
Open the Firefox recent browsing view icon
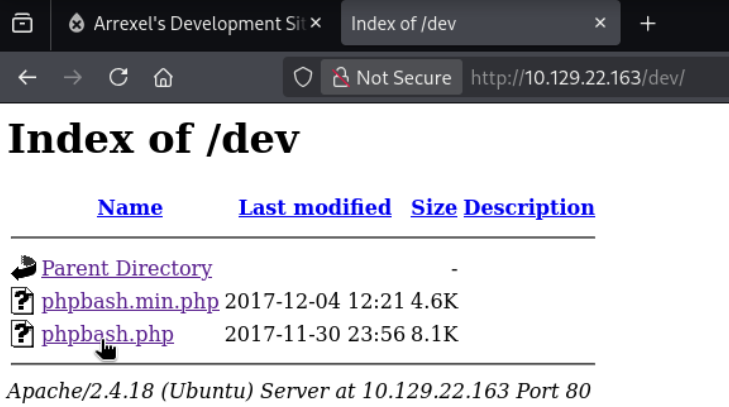pos(22,23)
